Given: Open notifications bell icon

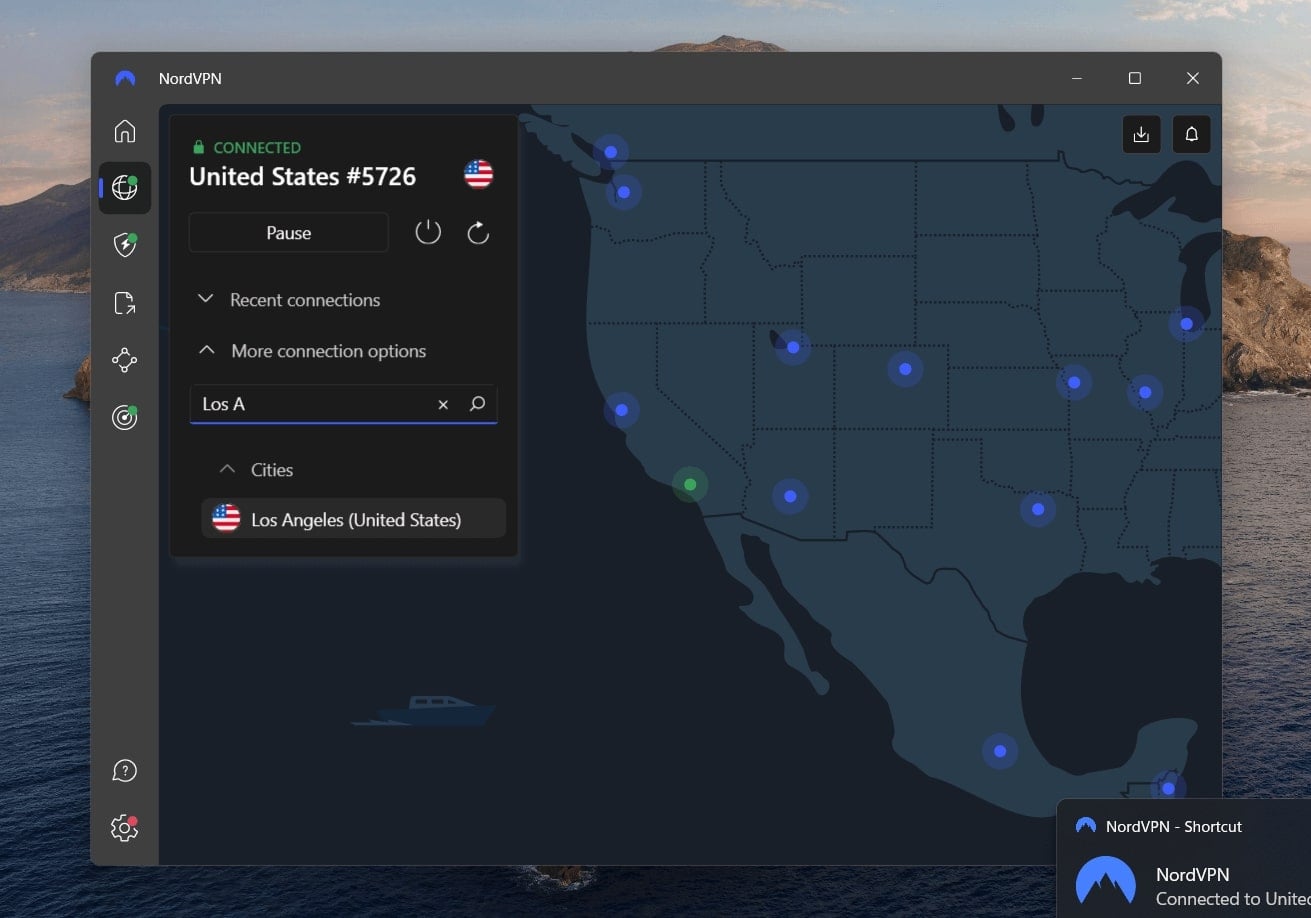Looking at the screenshot, I should tap(1191, 133).
